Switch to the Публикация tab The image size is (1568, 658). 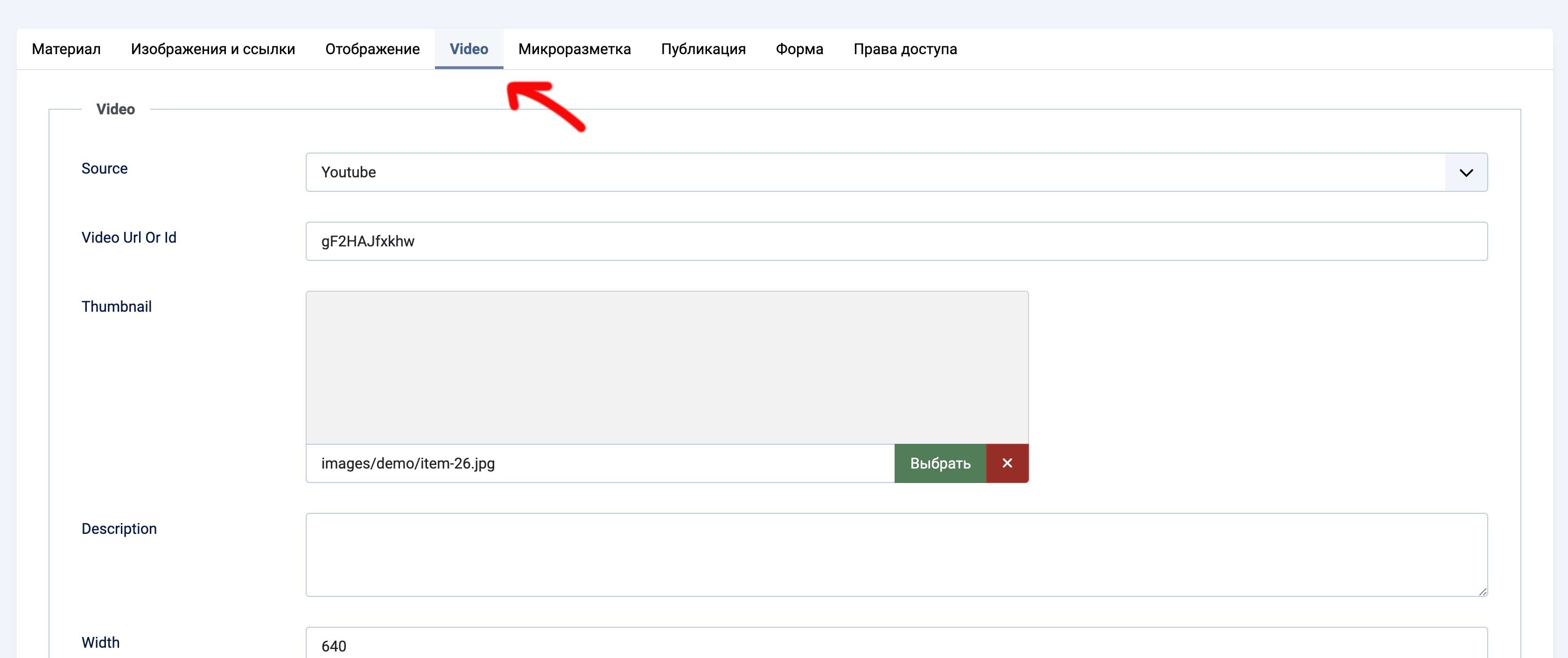[703, 49]
